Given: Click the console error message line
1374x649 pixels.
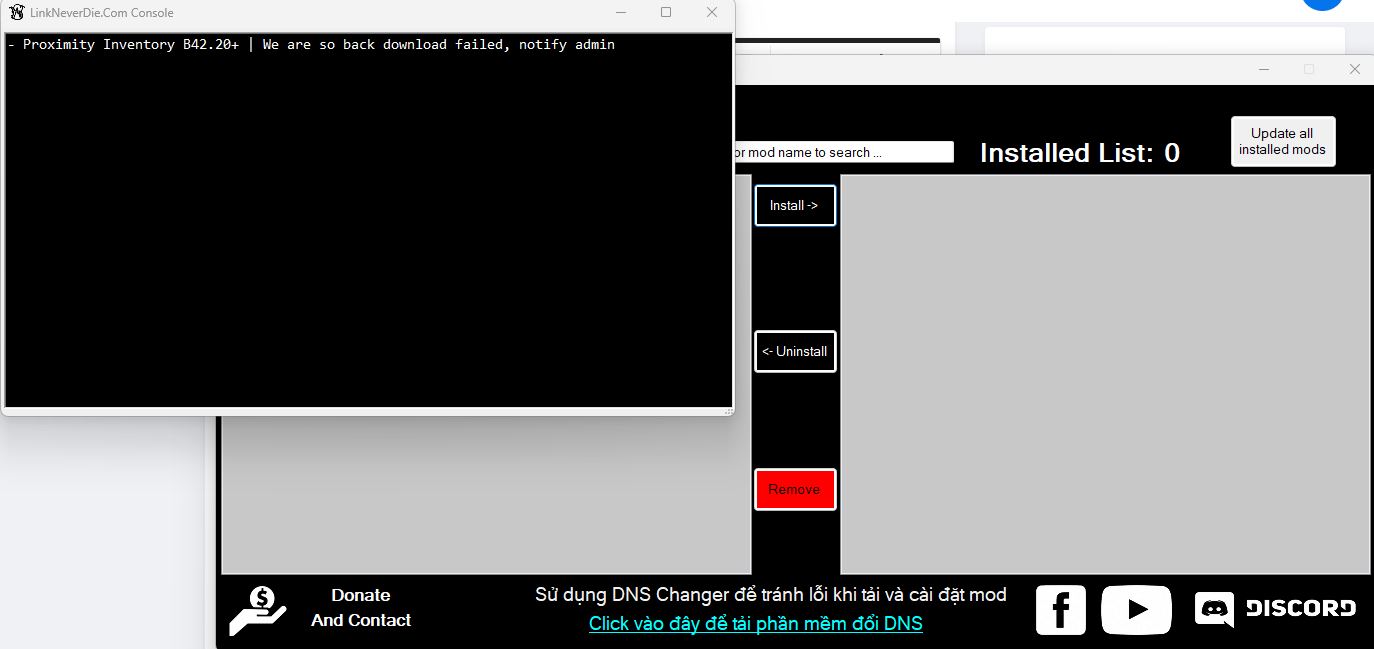Looking at the screenshot, I should click(x=311, y=44).
